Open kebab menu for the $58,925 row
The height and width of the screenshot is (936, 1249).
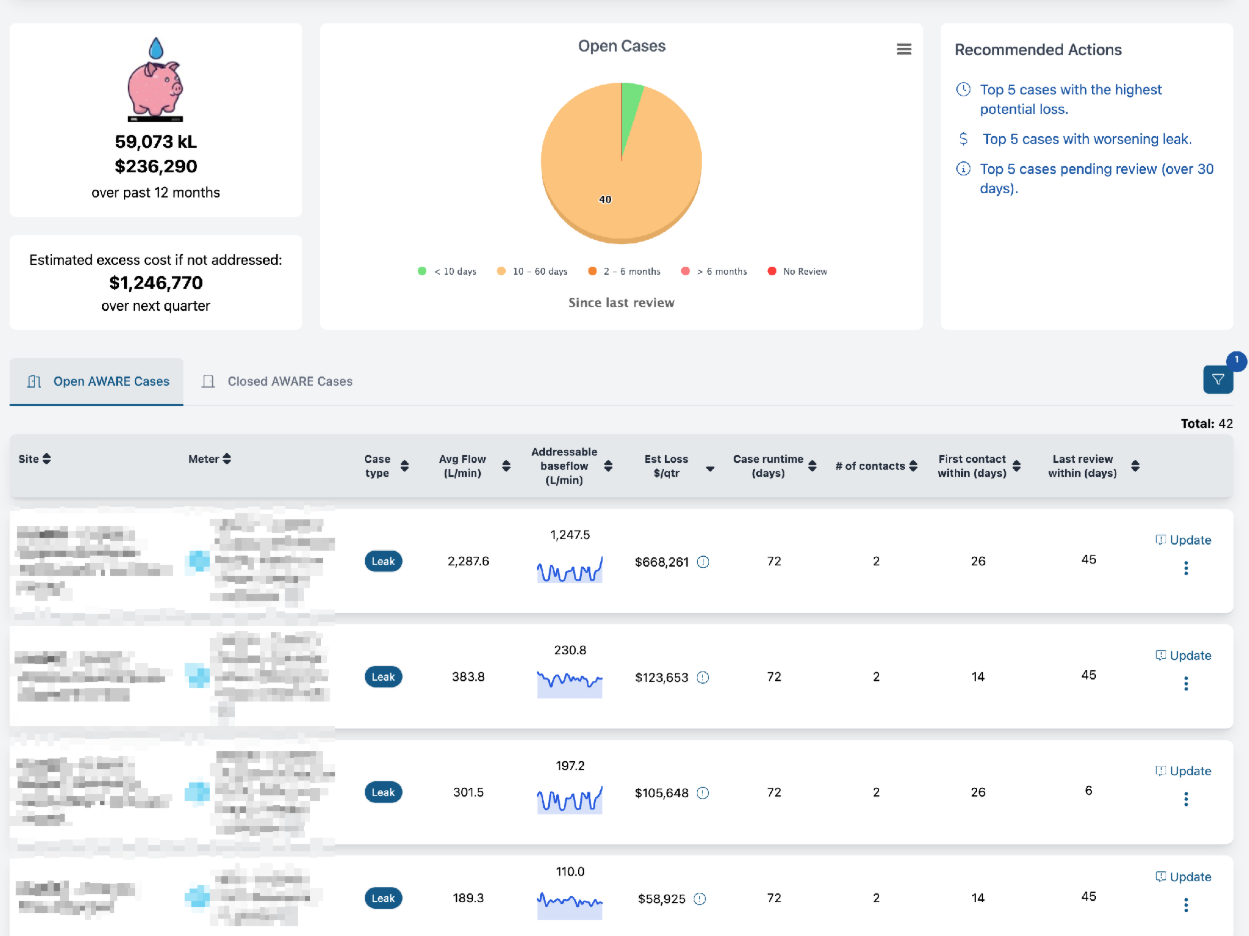(x=1186, y=905)
